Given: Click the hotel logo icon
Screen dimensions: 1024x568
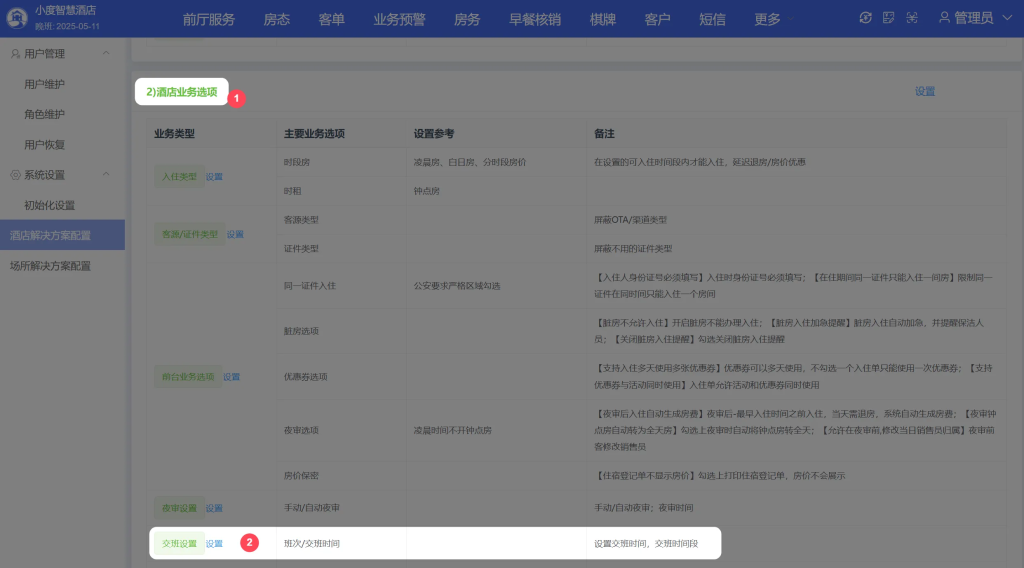Looking at the screenshot, I should (17, 18).
